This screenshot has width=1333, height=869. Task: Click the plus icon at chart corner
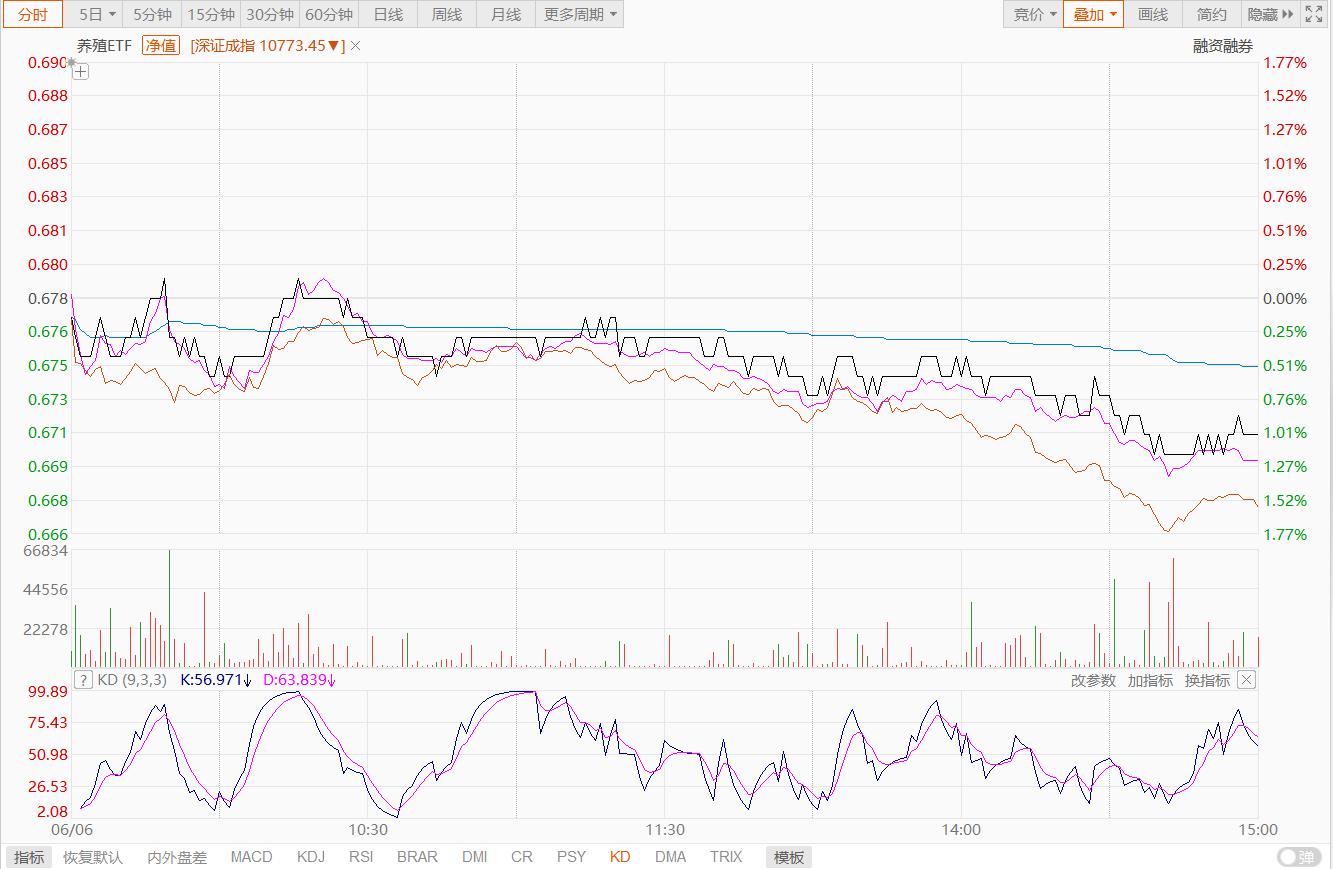81,71
